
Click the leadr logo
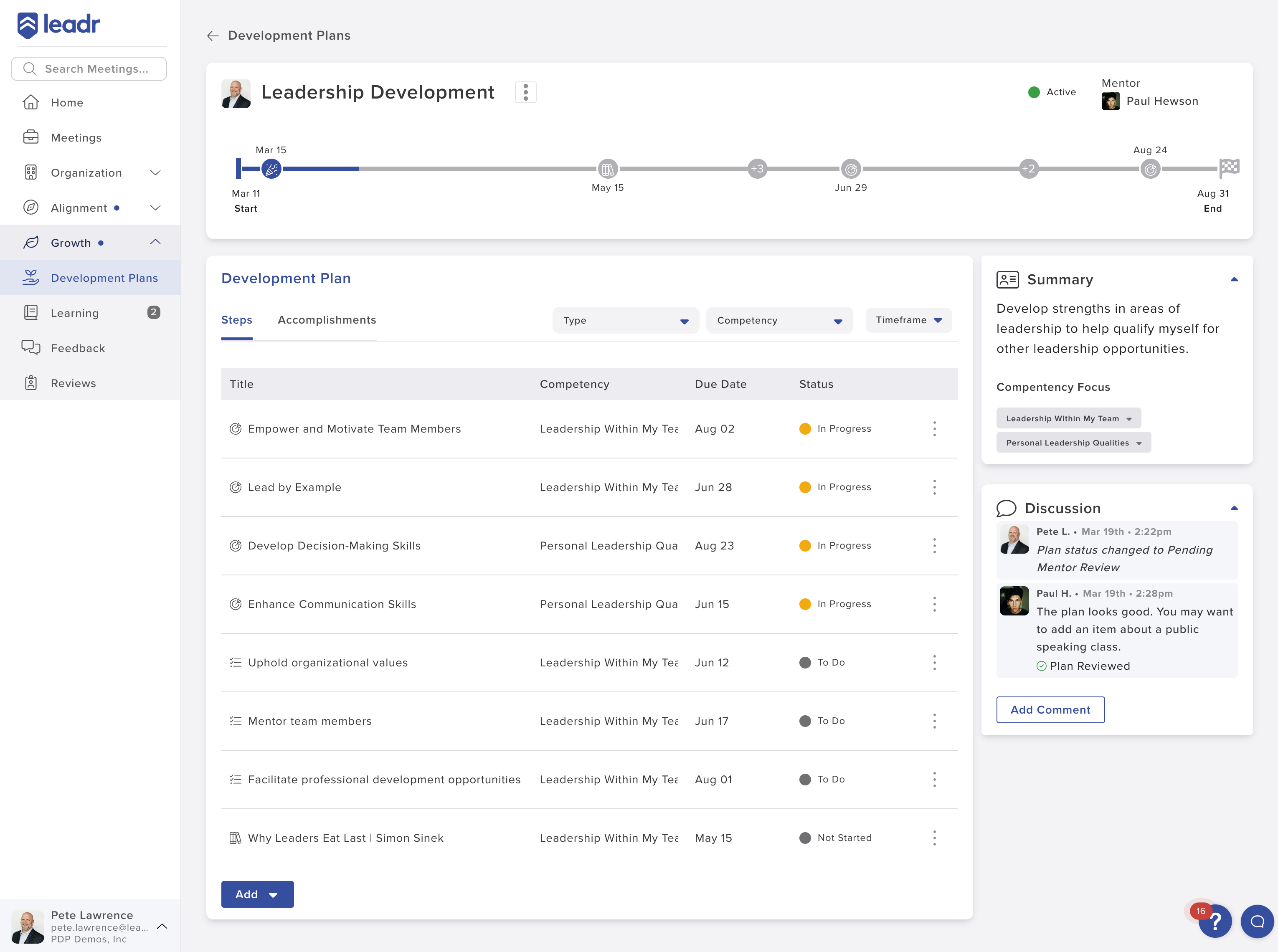point(58,24)
